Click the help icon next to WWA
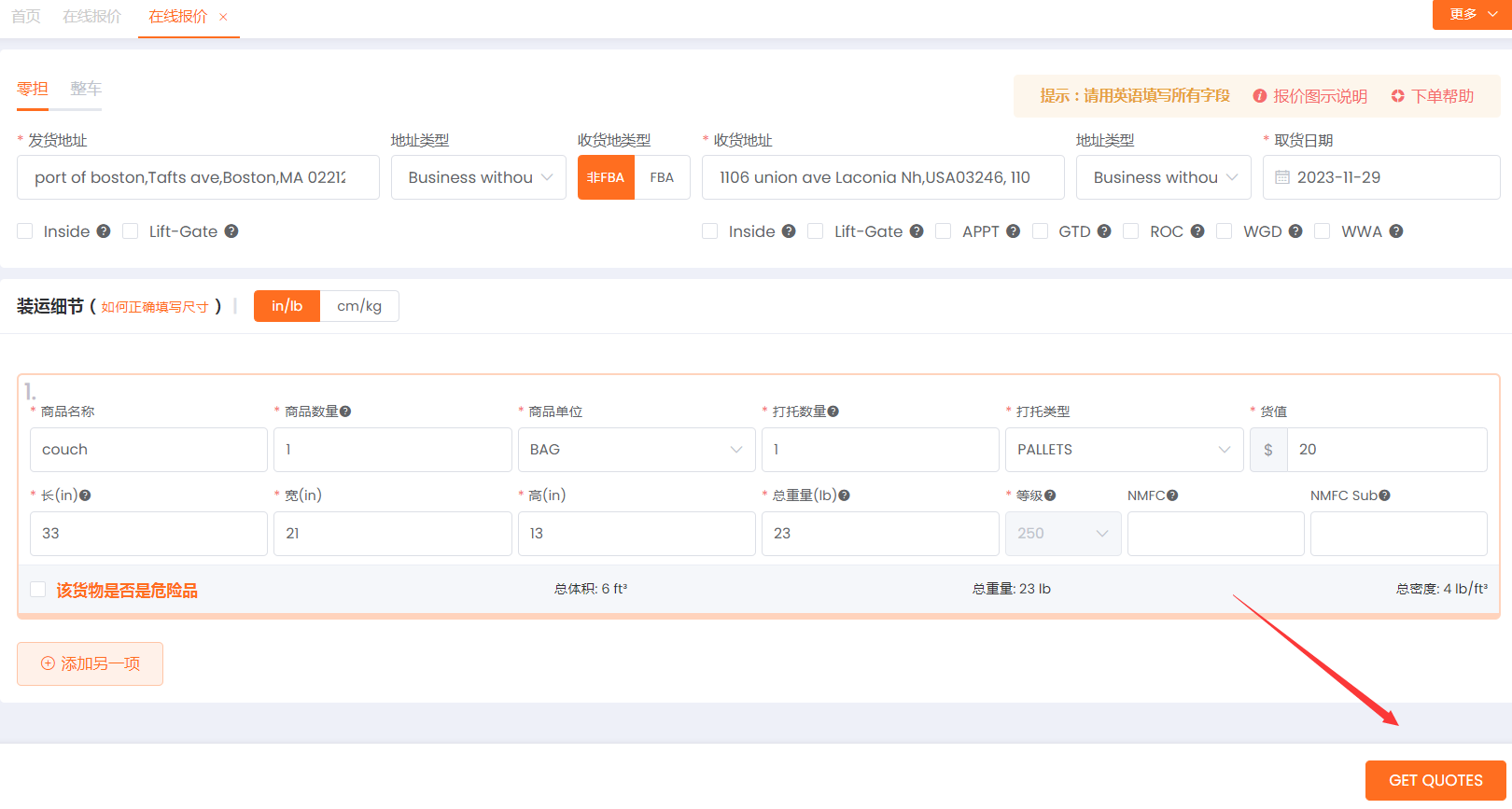The width and height of the screenshot is (1512, 809). pos(1395,231)
